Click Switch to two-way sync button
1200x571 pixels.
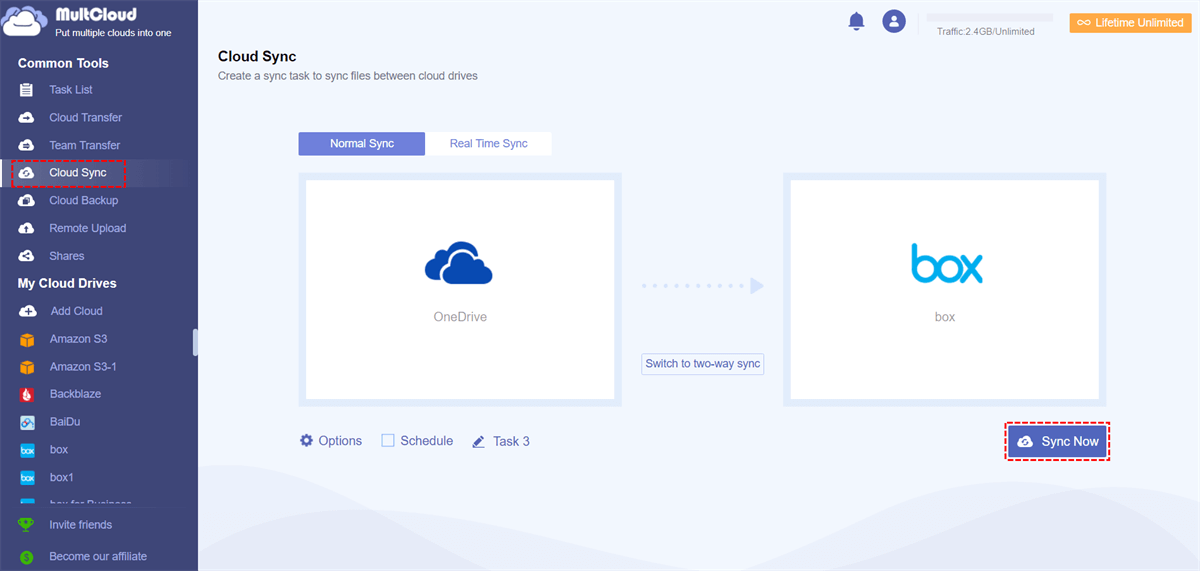(x=703, y=364)
